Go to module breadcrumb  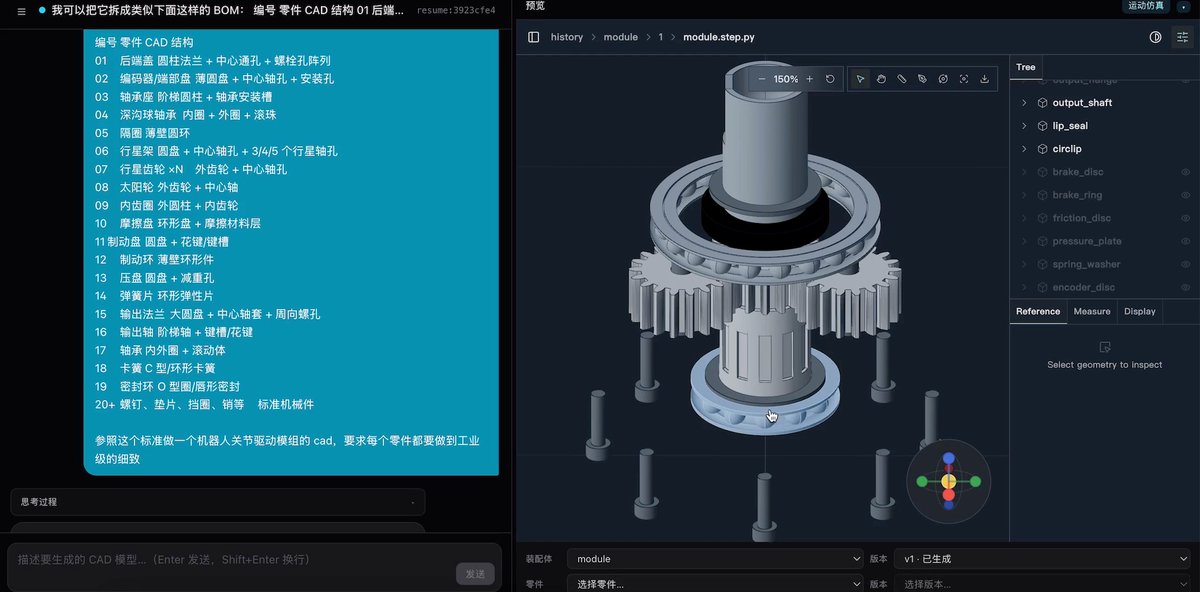621,37
